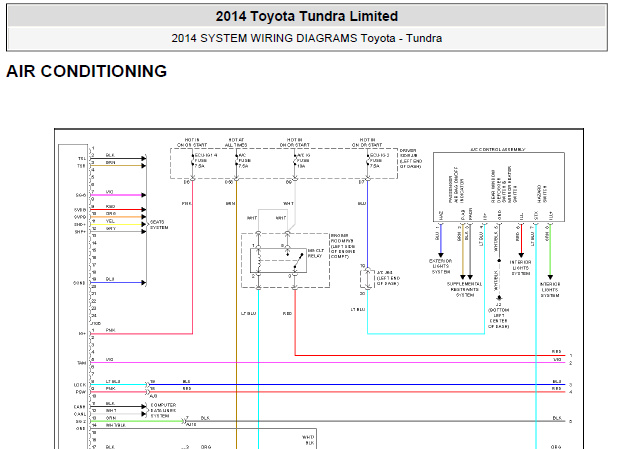Viewport: 621px width, 449px height.
Task: Click the 'WHT/BLK' label on pin 14 wire
Action: tap(116, 425)
